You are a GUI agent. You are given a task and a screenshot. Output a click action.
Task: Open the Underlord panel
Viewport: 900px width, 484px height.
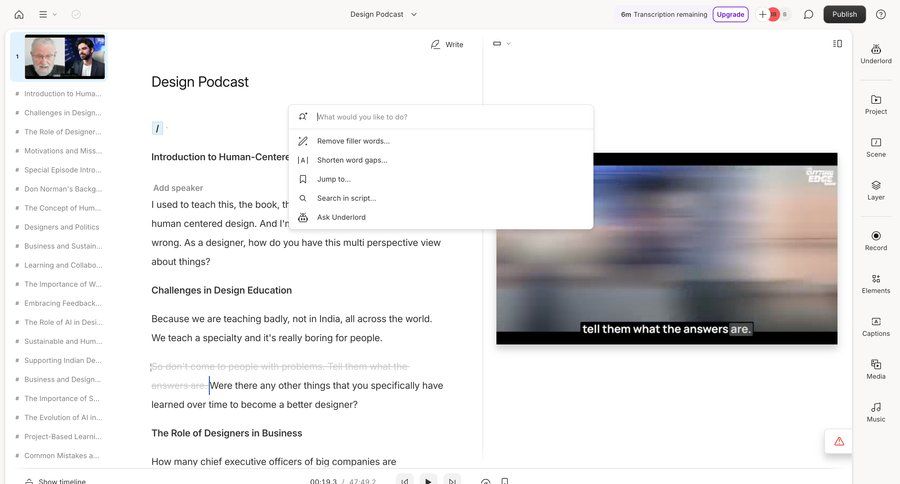click(876, 53)
